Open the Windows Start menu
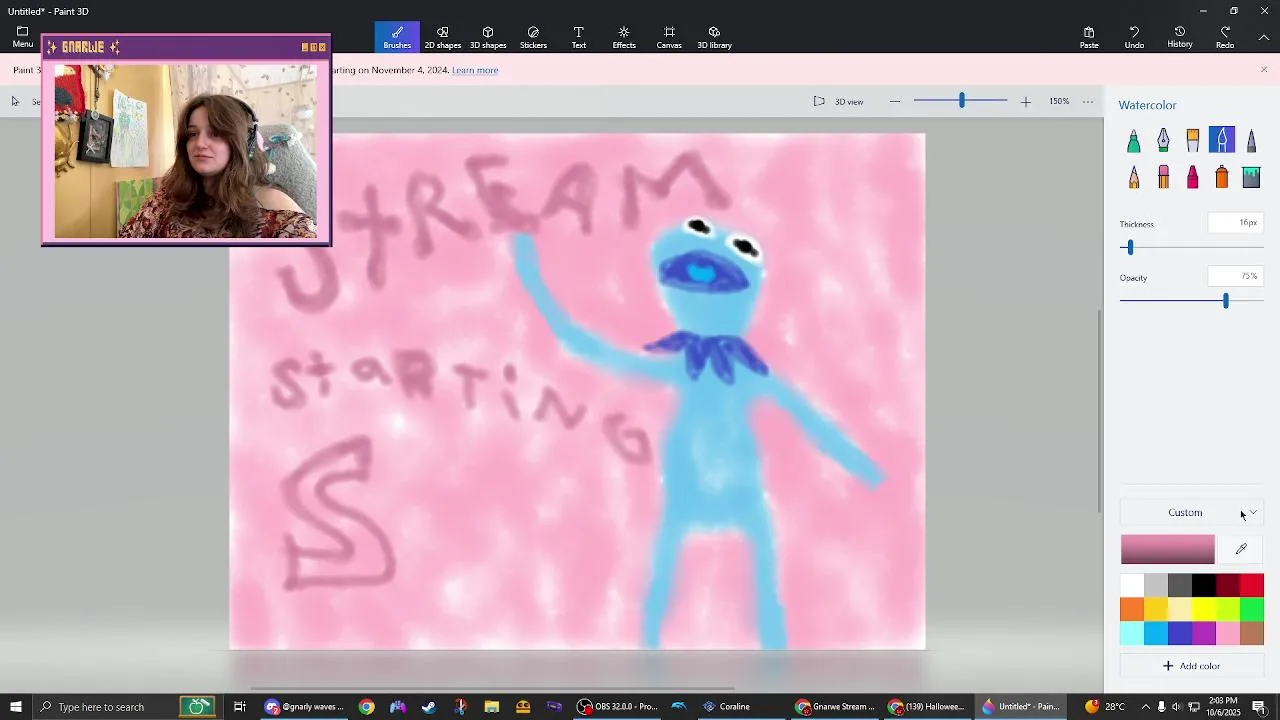Image resolution: width=1280 pixels, height=720 pixels. [x=15, y=707]
